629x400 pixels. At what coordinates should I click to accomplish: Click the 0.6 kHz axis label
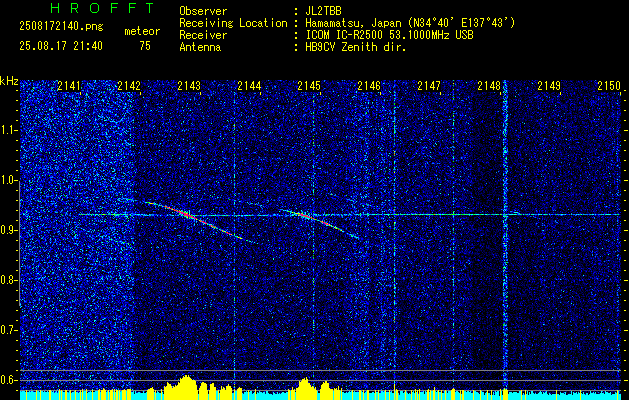click(x=8, y=380)
